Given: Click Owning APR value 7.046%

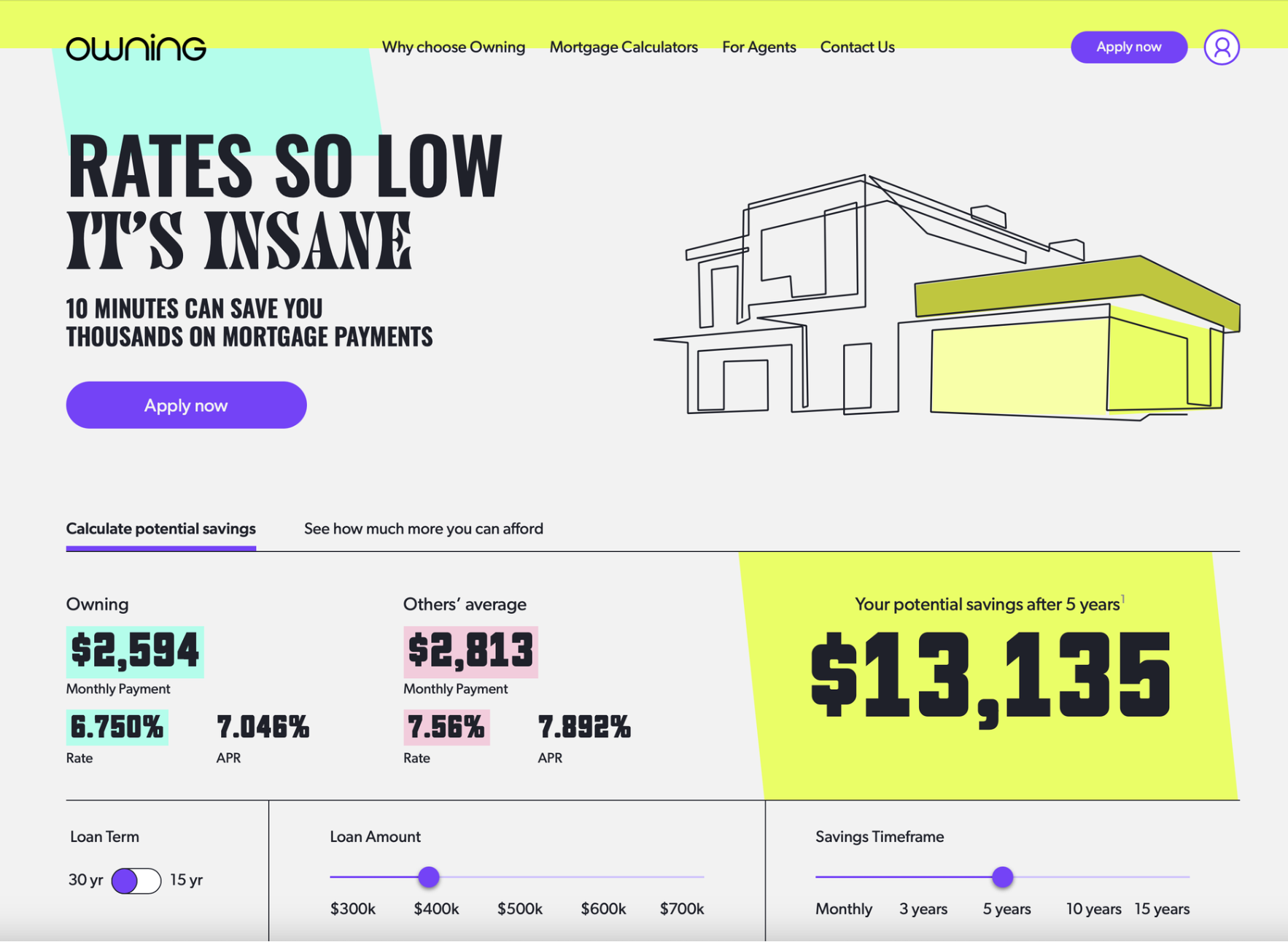Looking at the screenshot, I should tap(263, 727).
